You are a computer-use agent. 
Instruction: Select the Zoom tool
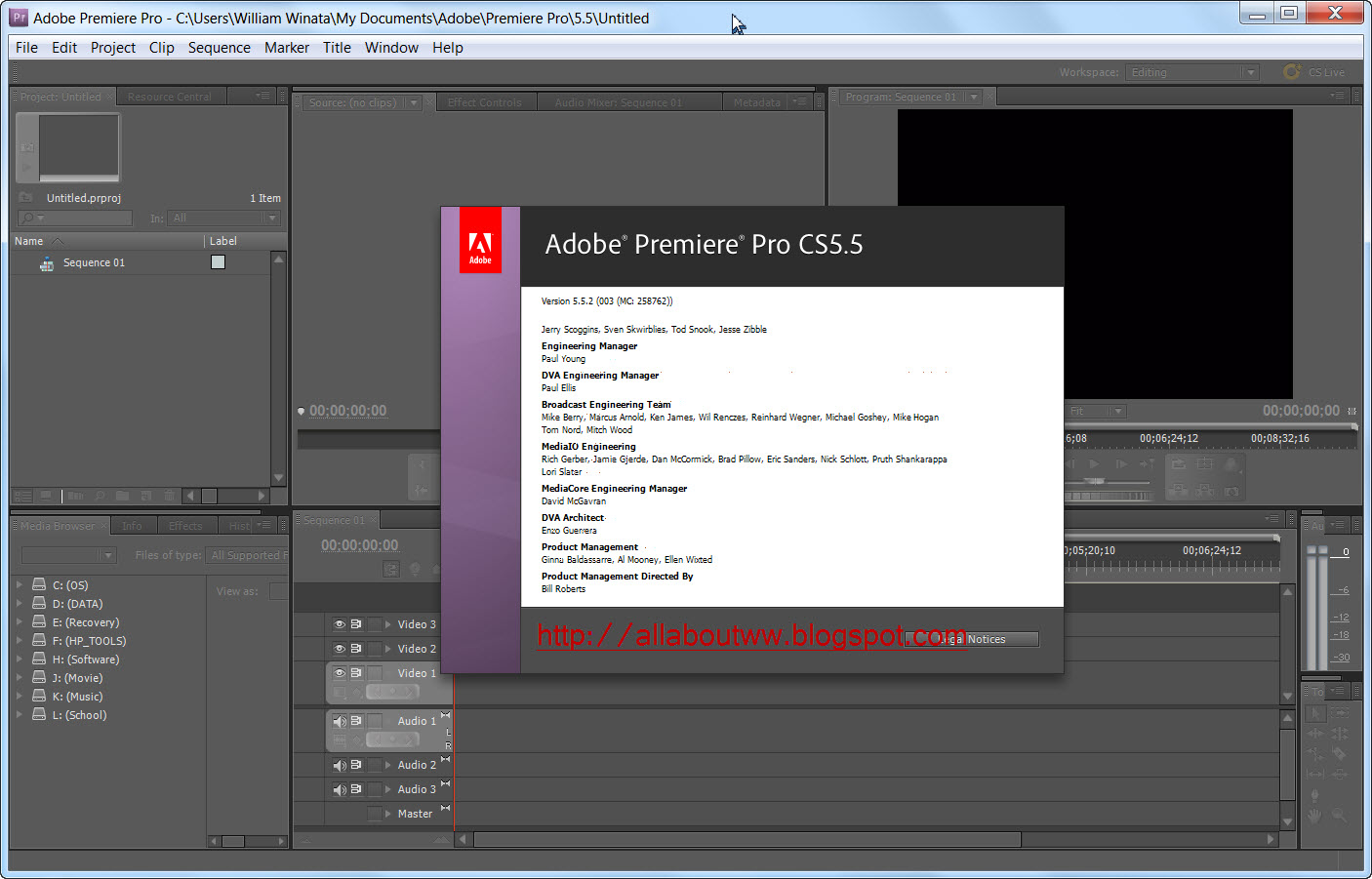pyautogui.click(x=1340, y=816)
